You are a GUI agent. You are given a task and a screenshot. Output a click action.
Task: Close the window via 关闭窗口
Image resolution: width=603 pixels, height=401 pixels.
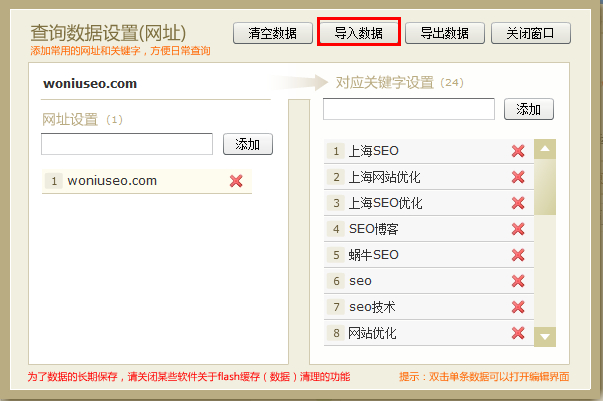coord(531,33)
